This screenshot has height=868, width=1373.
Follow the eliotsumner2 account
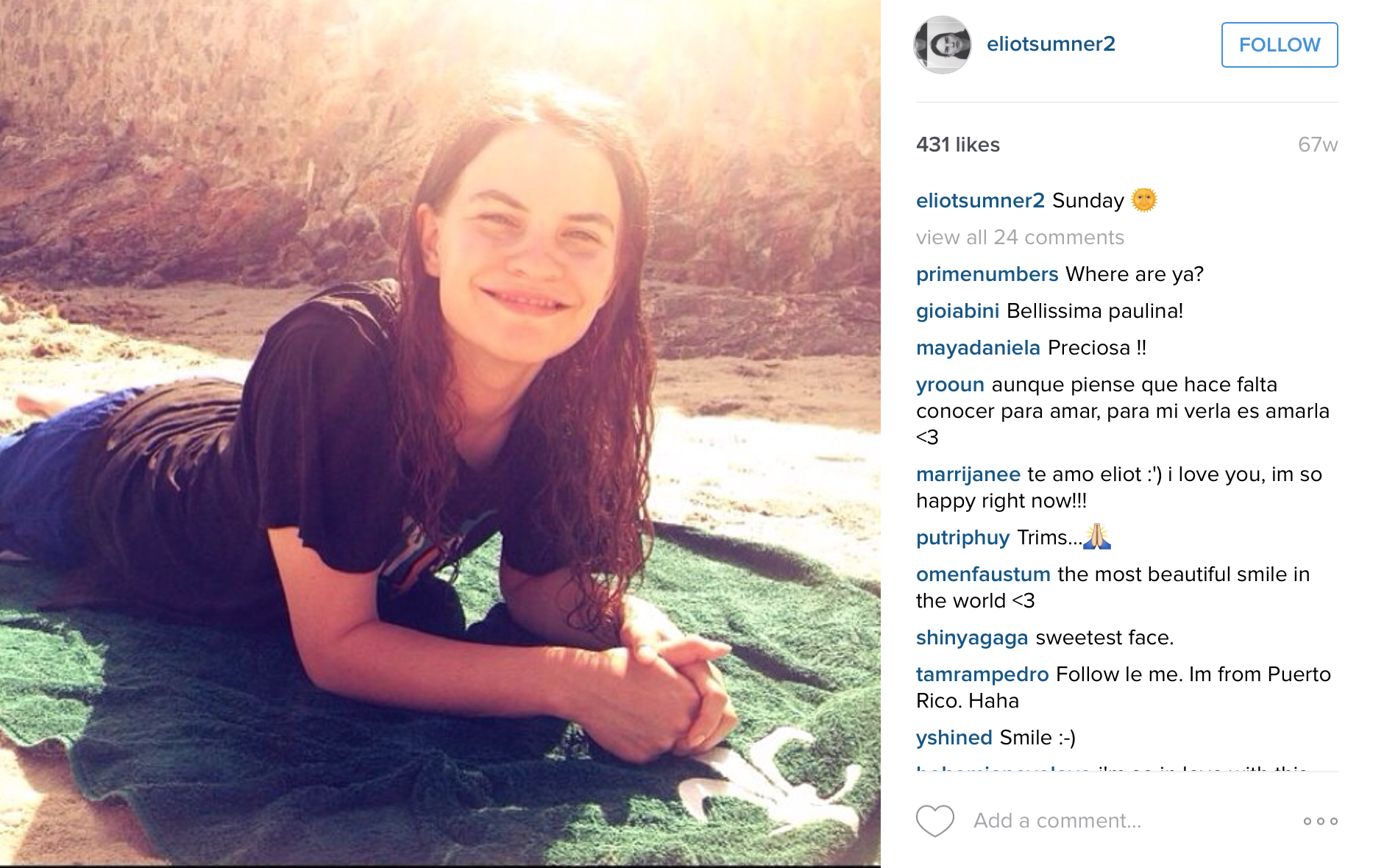coord(1280,45)
